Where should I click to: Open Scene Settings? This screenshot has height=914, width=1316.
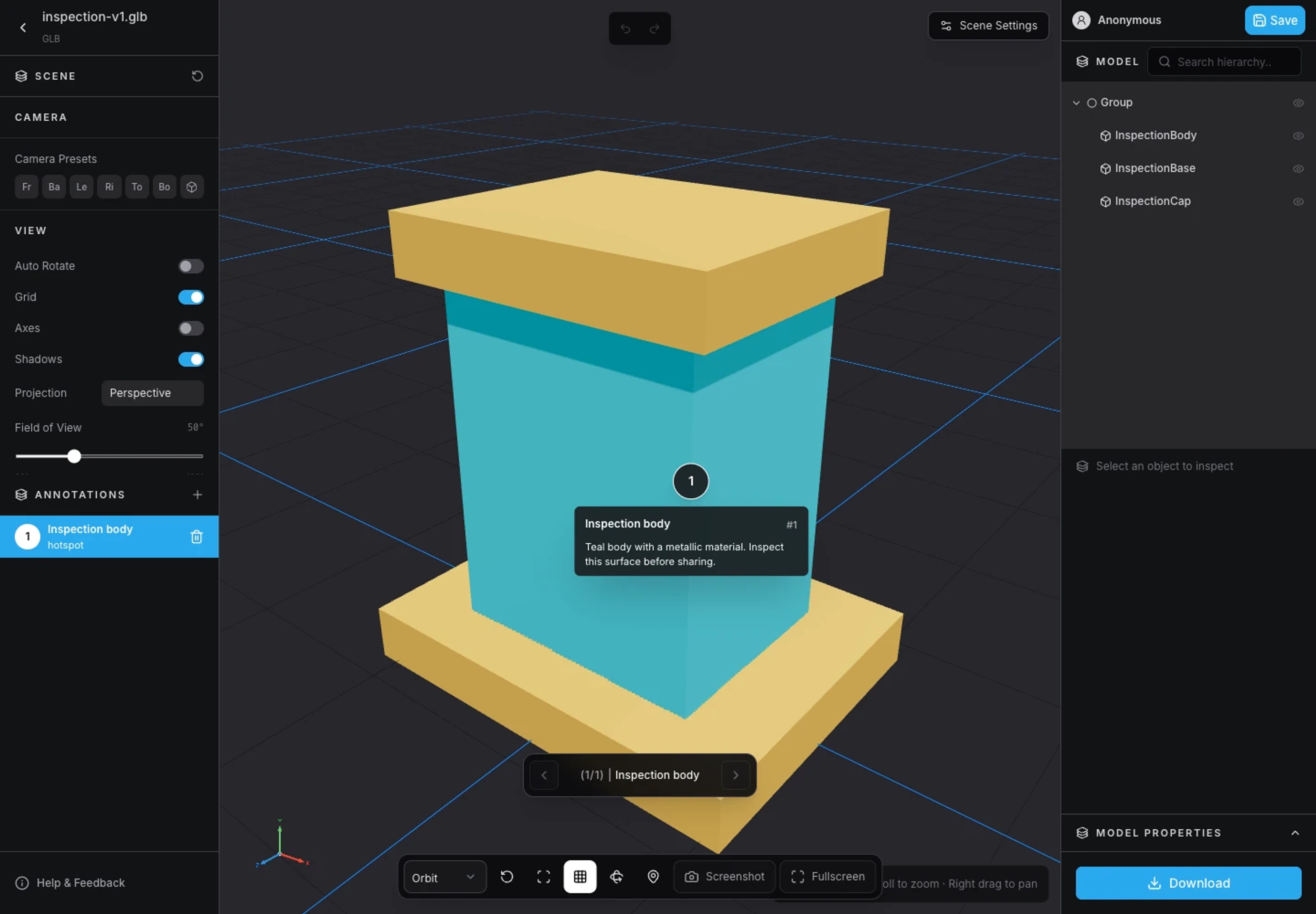tap(988, 26)
